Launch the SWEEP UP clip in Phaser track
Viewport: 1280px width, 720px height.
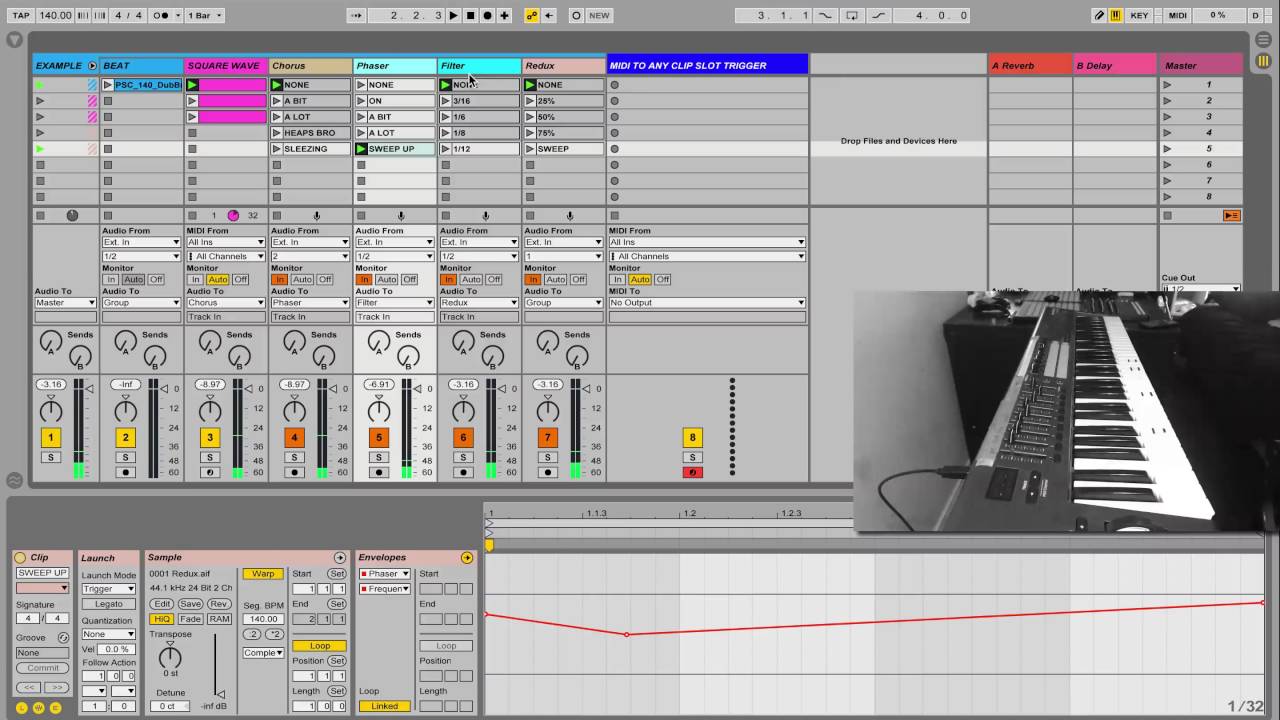coord(362,149)
